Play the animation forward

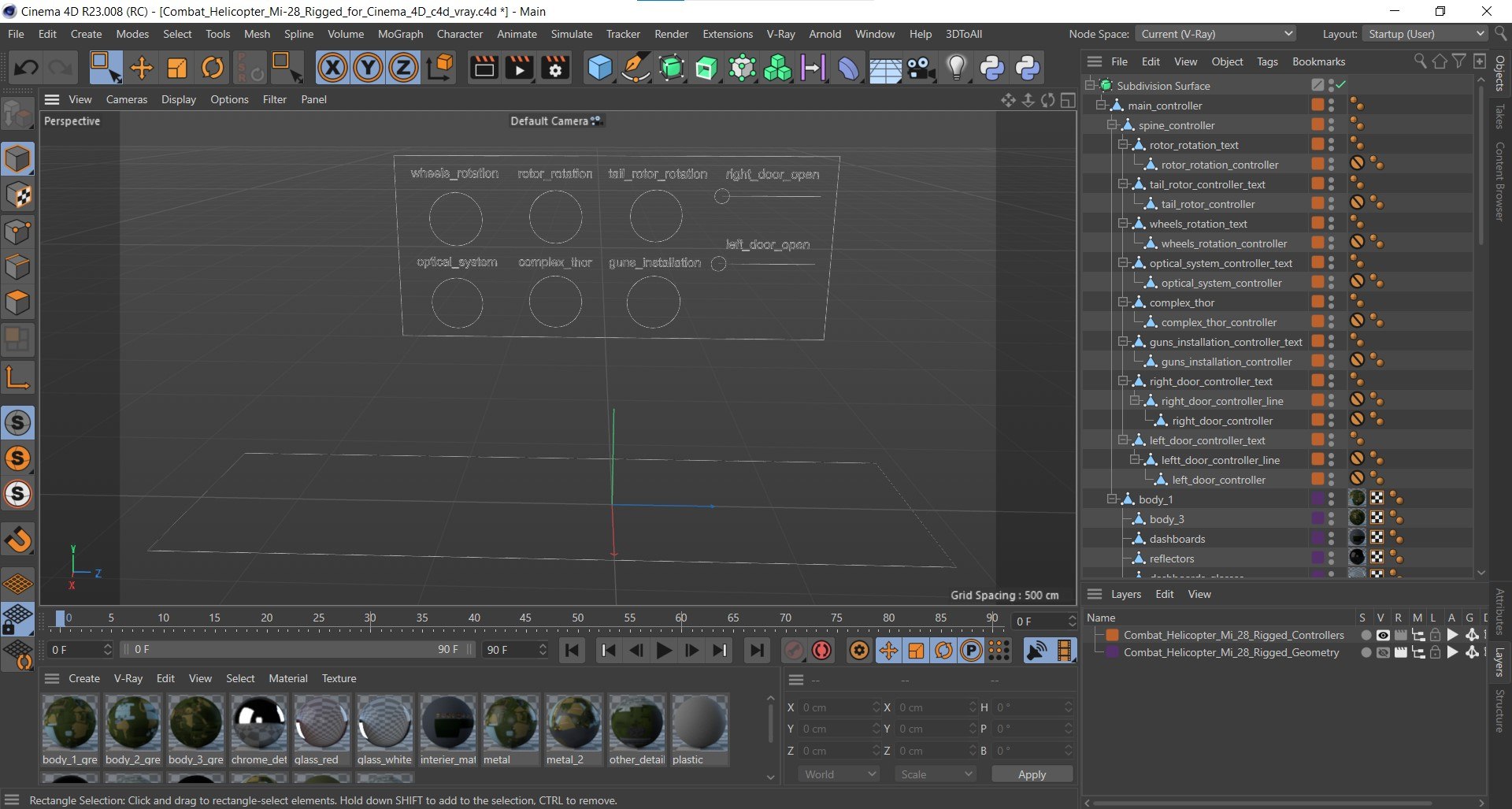click(664, 650)
